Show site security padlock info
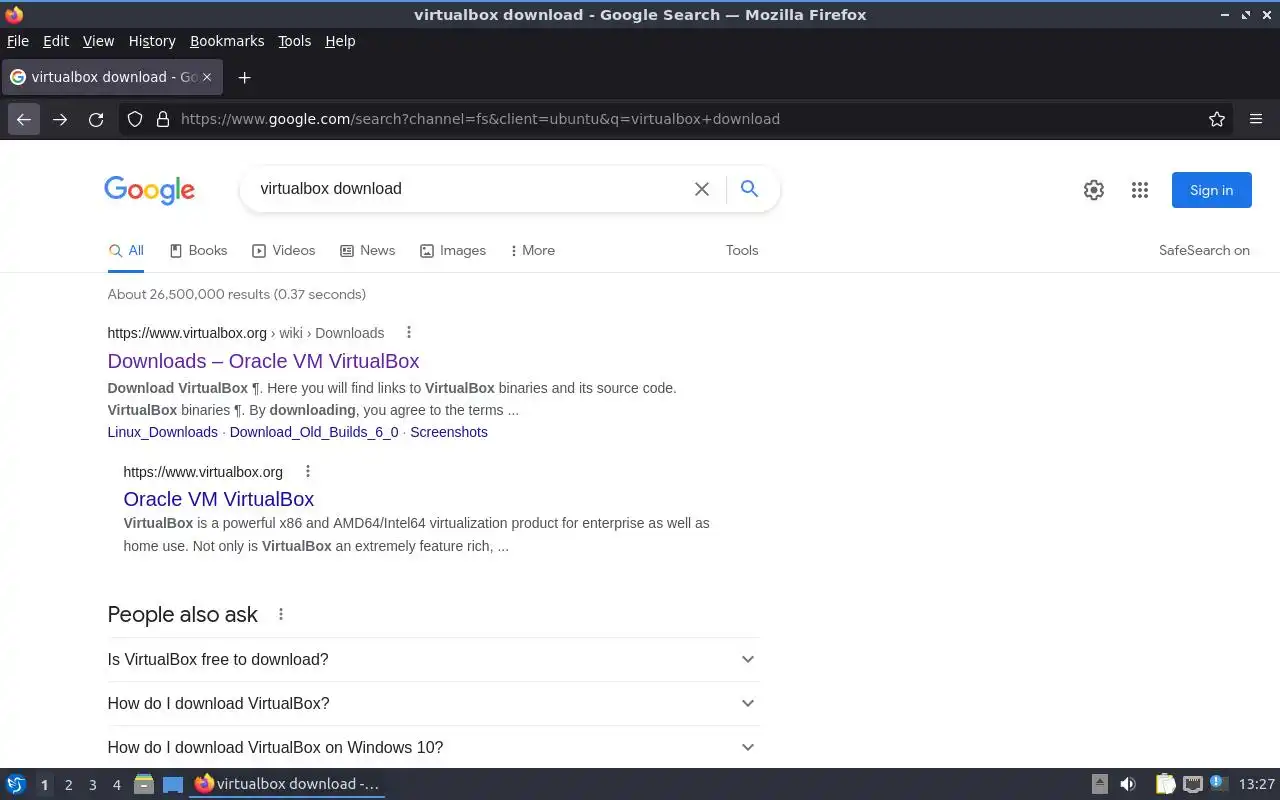The width and height of the screenshot is (1280, 800). [163, 119]
